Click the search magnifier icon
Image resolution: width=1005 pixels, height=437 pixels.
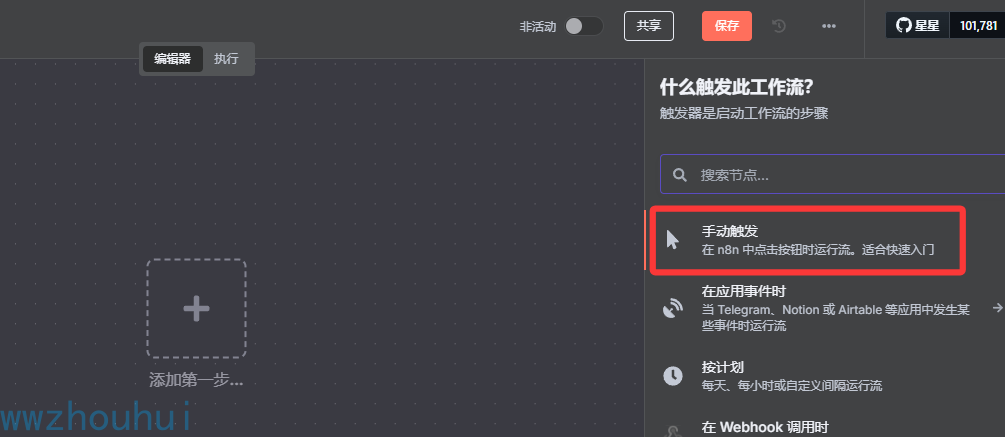coord(679,174)
